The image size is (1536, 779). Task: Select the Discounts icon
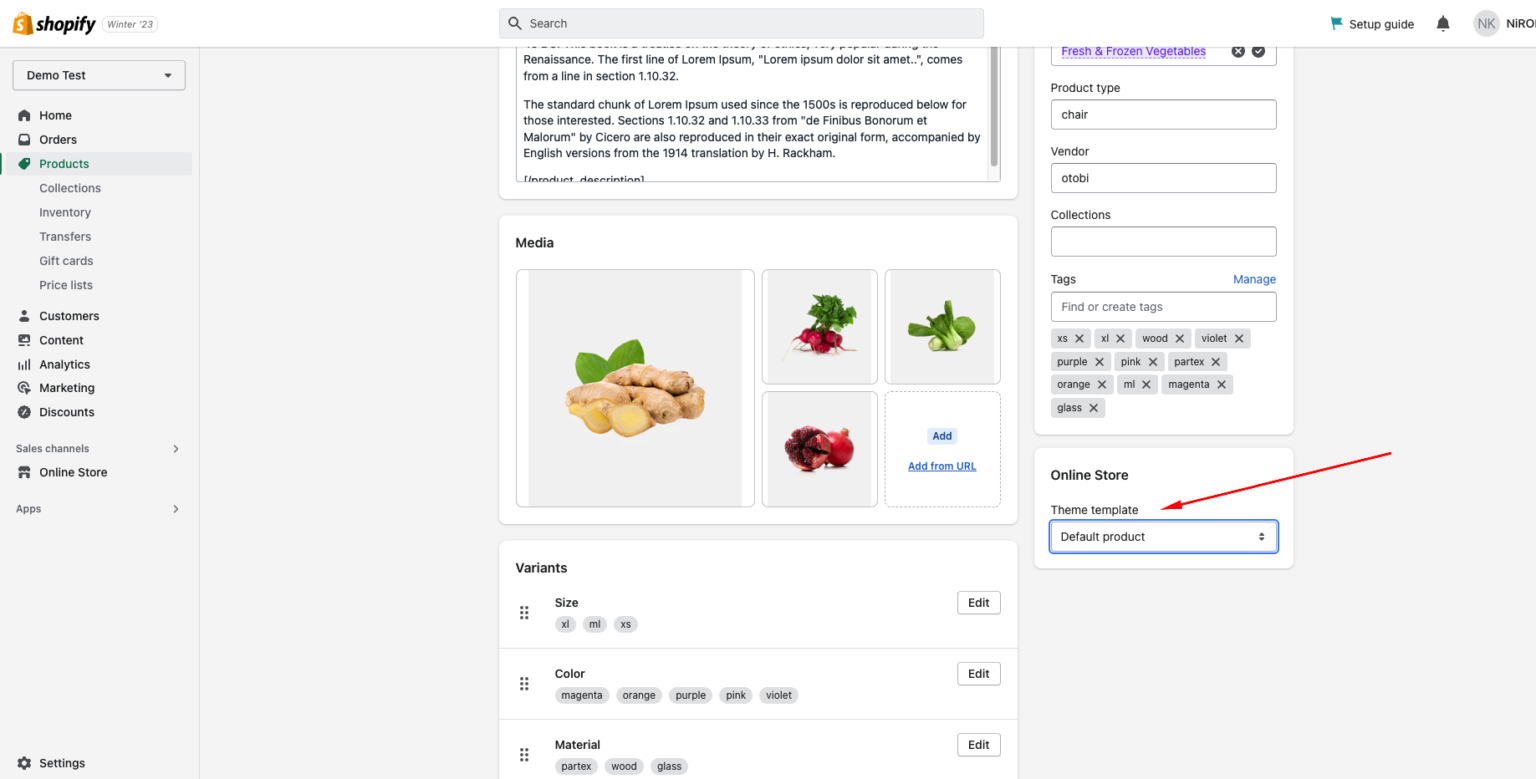coord(28,411)
